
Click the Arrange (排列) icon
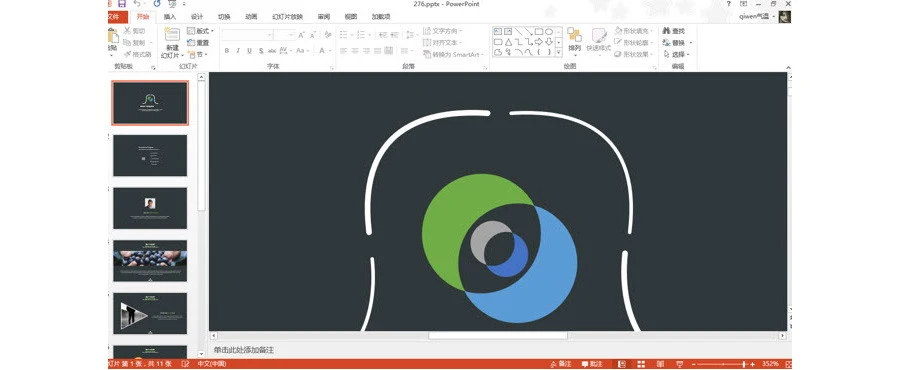(x=575, y=35)
